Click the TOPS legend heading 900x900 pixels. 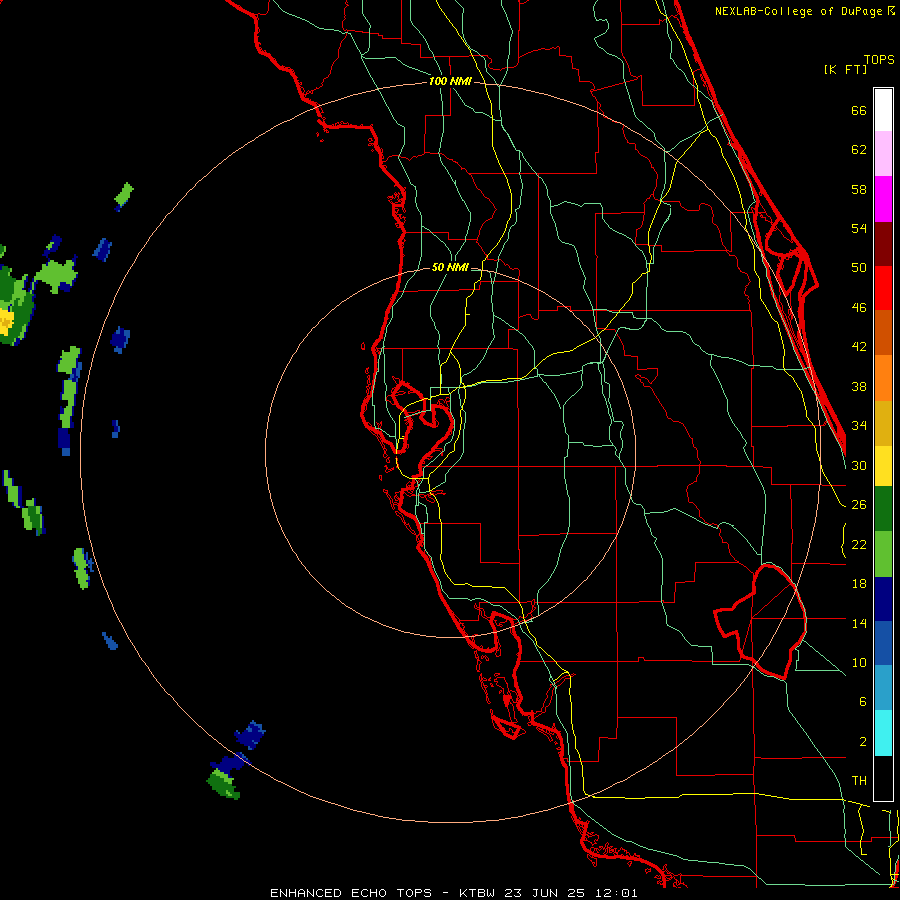tap(879, 59)
